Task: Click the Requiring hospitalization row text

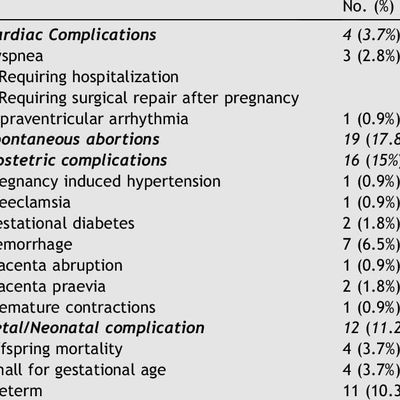Action: pos(89,77)
